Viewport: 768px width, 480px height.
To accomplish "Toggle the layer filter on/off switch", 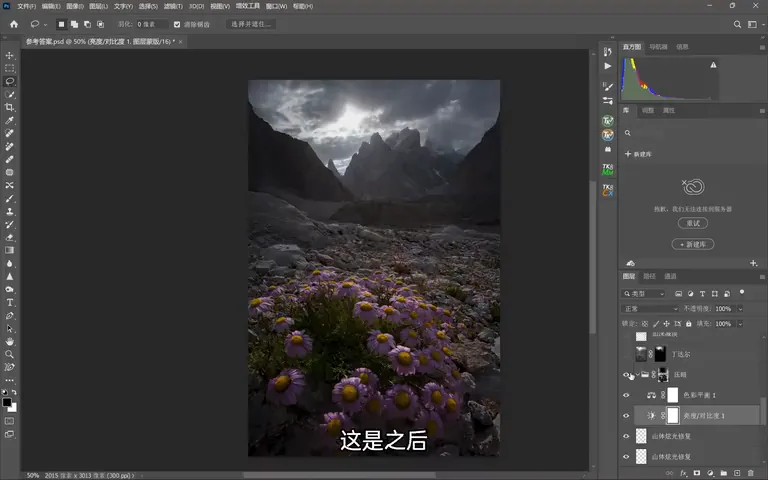I will pyautogui.click(x=742, y=293).
